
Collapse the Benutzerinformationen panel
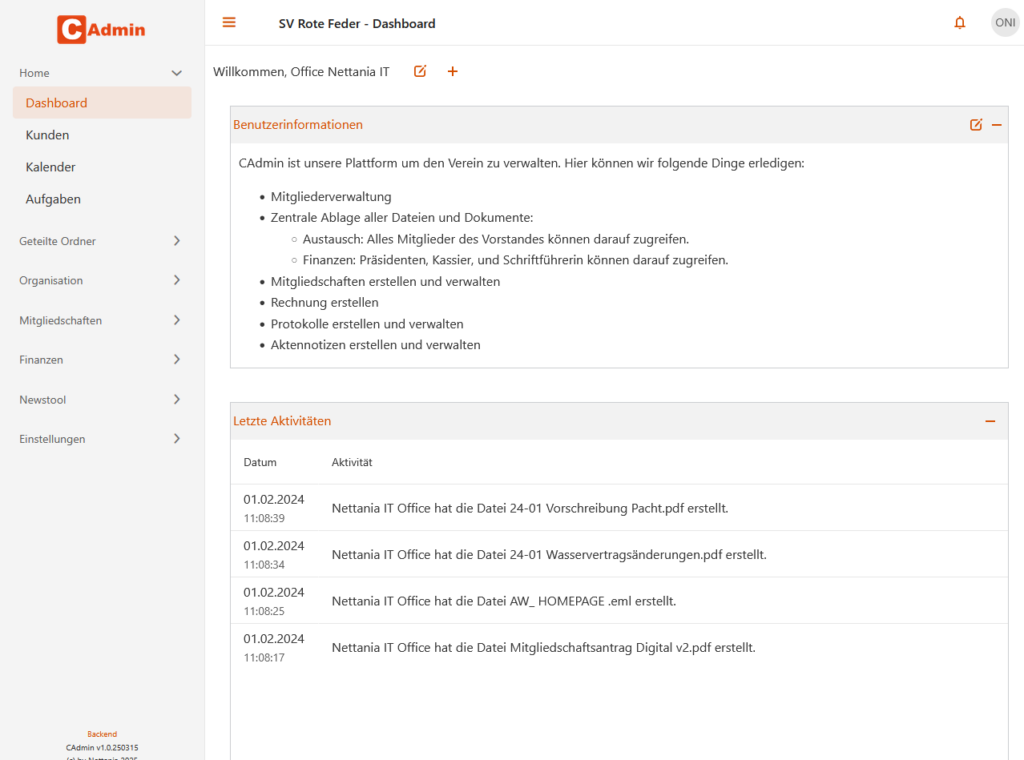[997, 125]
